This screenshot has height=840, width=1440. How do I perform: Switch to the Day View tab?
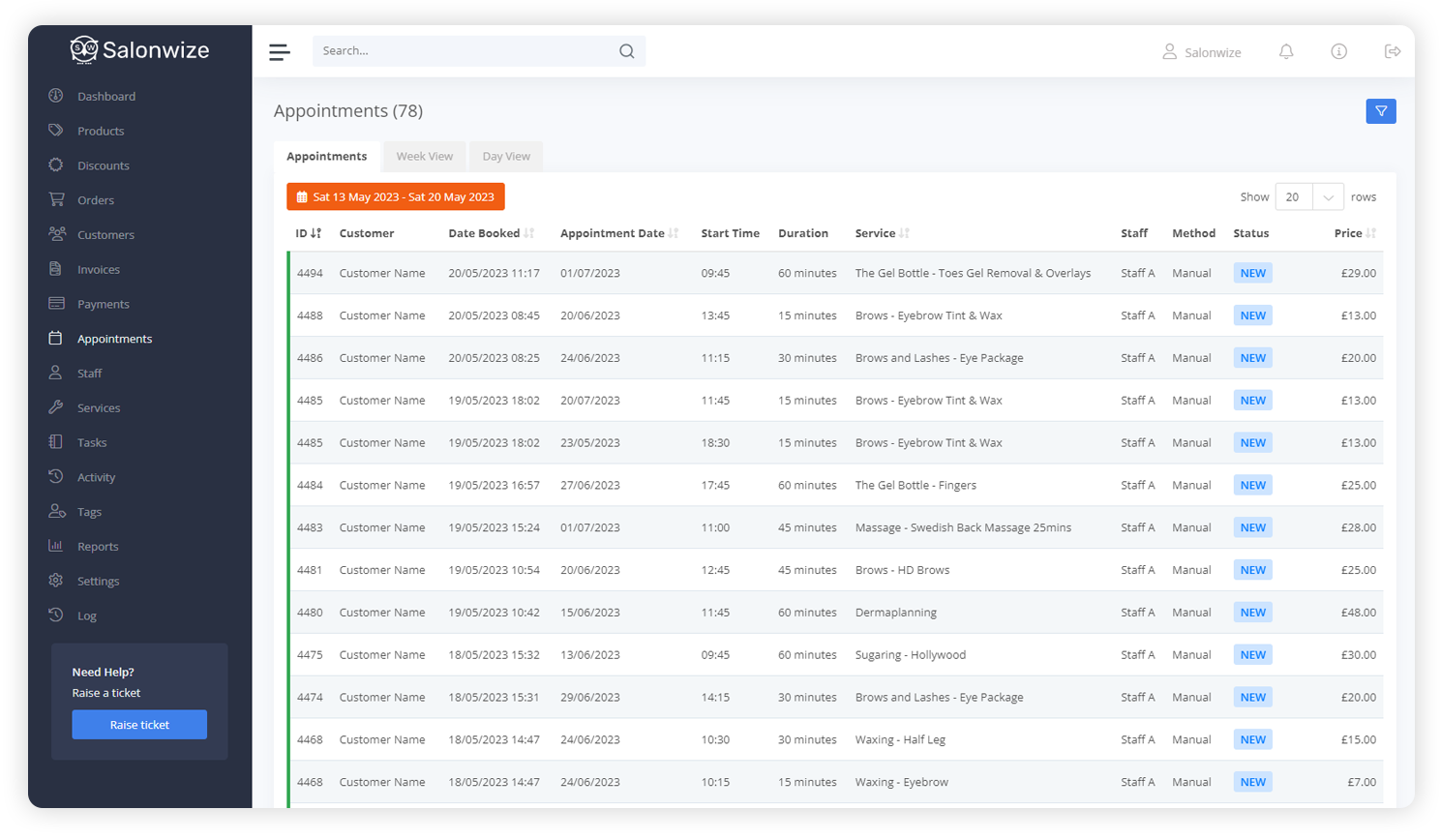pyautogui.click(x=506, y=157)
